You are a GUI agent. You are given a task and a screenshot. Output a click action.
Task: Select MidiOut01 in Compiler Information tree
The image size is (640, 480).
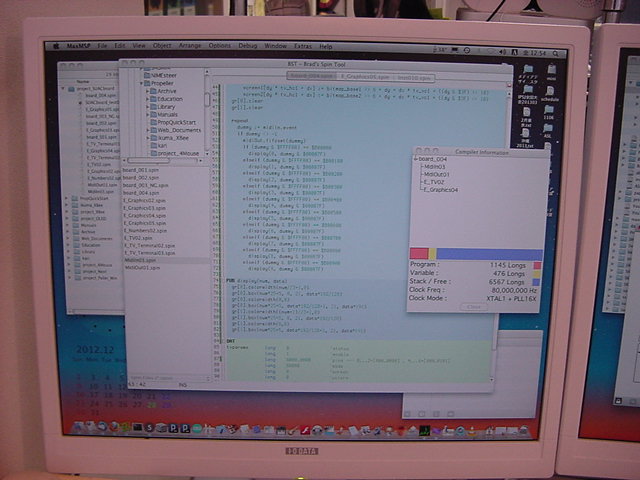tap(437, 174)
